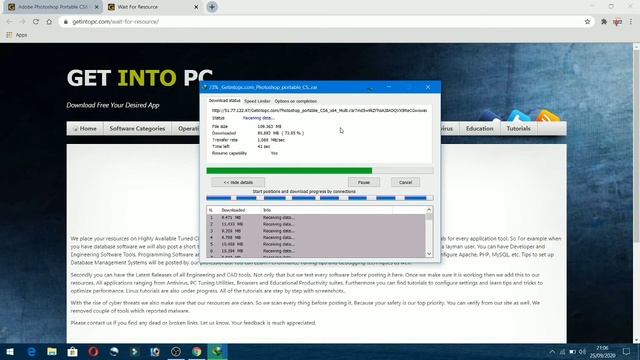Open Software Categories menu
Screen dimensions: 640x360
(137, 129)
